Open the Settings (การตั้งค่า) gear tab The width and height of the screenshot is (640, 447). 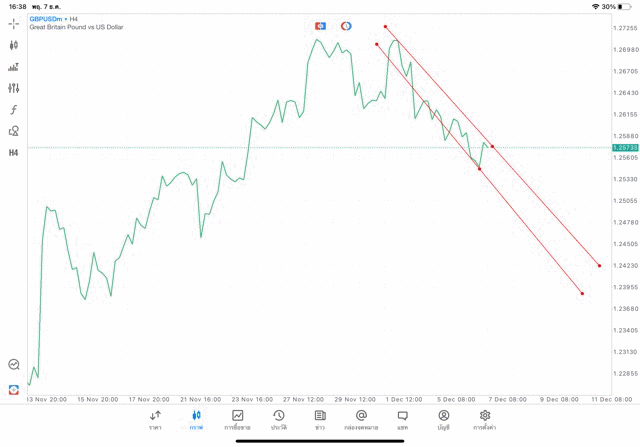[485, 419]
